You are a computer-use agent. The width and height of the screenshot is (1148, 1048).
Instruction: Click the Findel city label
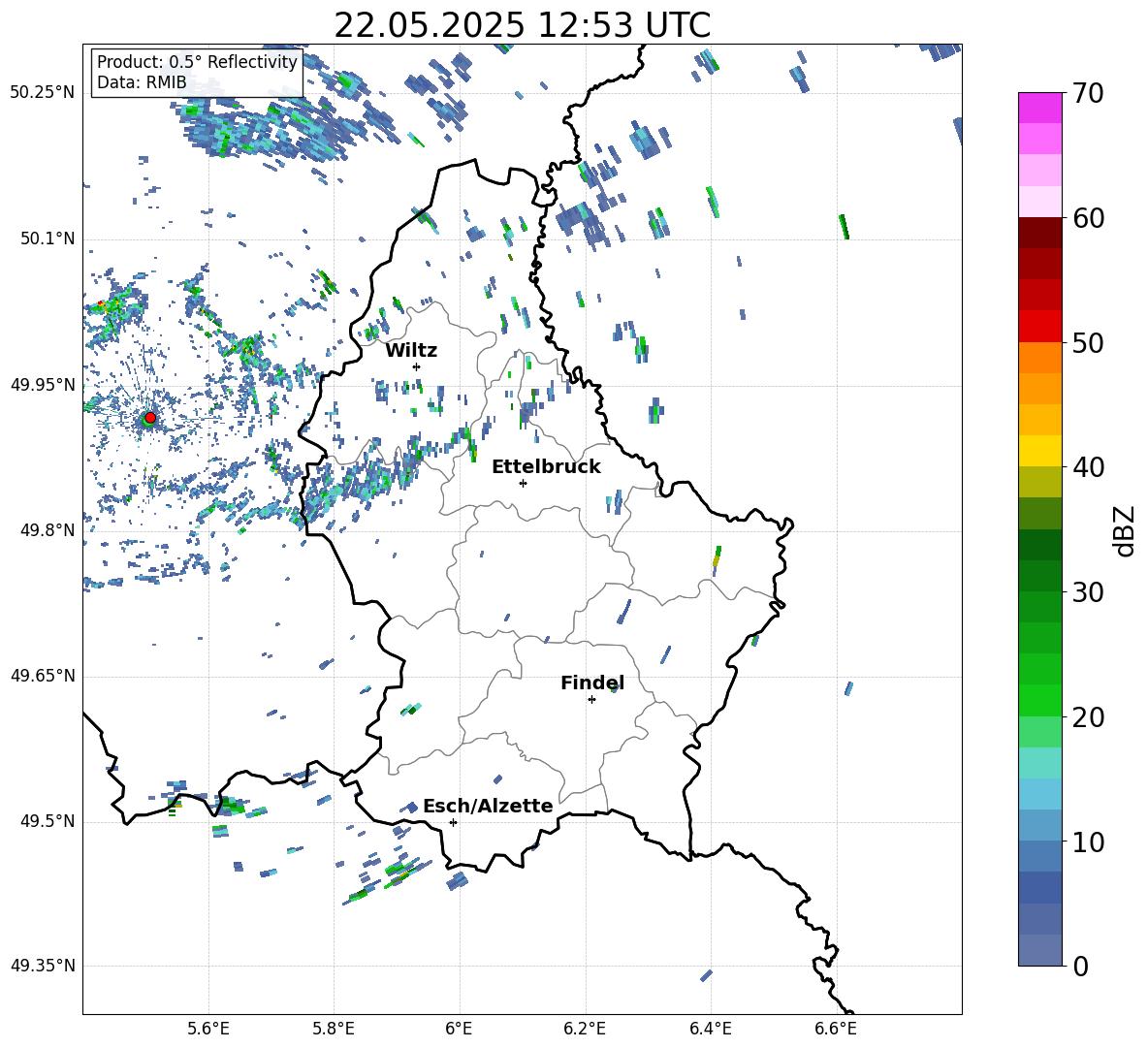tap(592, 683)
